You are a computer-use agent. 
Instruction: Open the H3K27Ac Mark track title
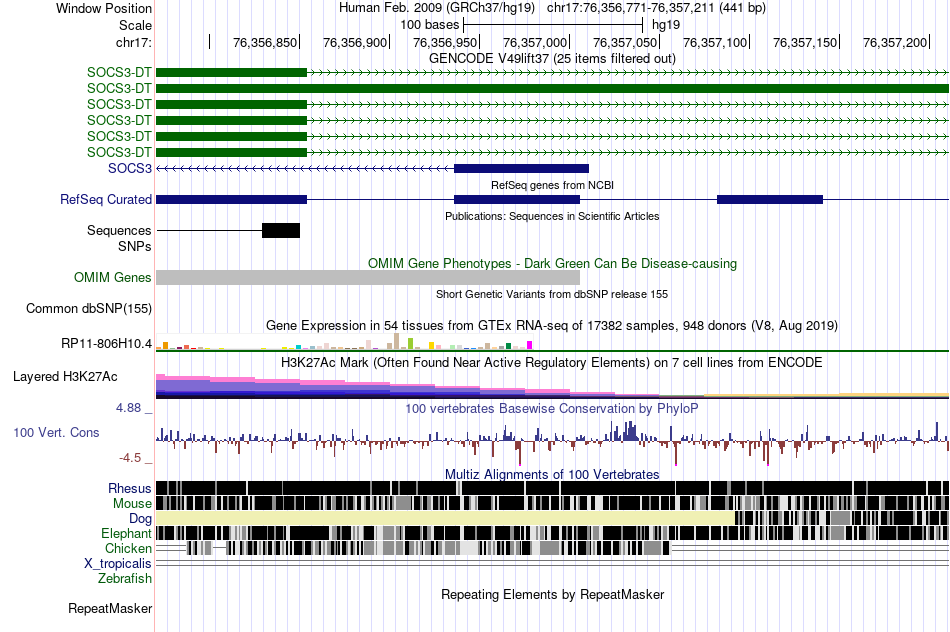(x=552, y=362)
